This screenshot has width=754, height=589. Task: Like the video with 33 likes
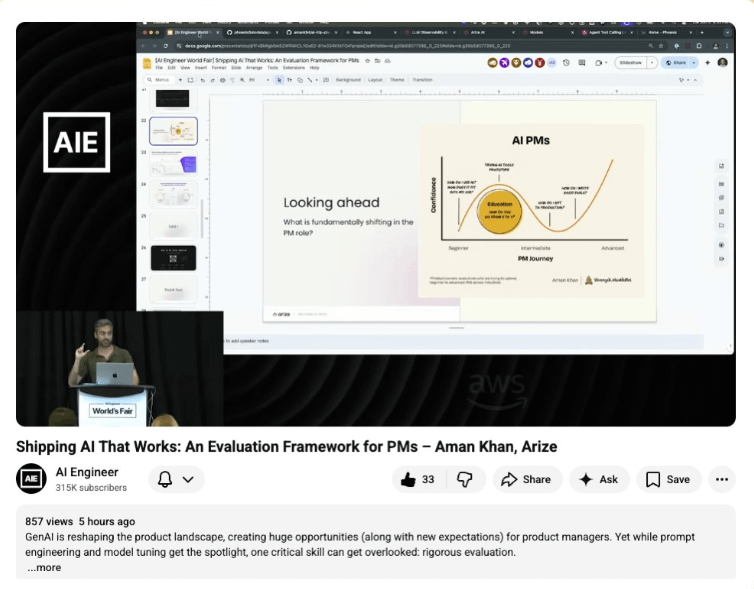417,479
